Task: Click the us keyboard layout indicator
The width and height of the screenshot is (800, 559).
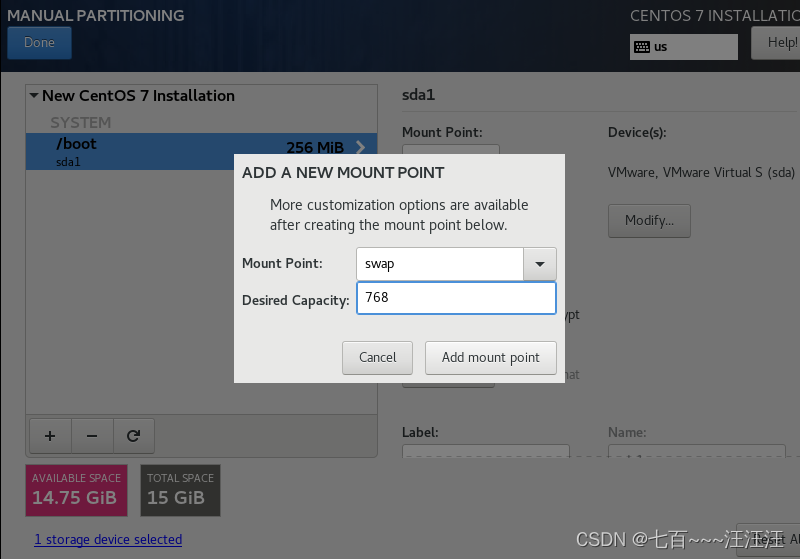Action: [x=684, y=47]
